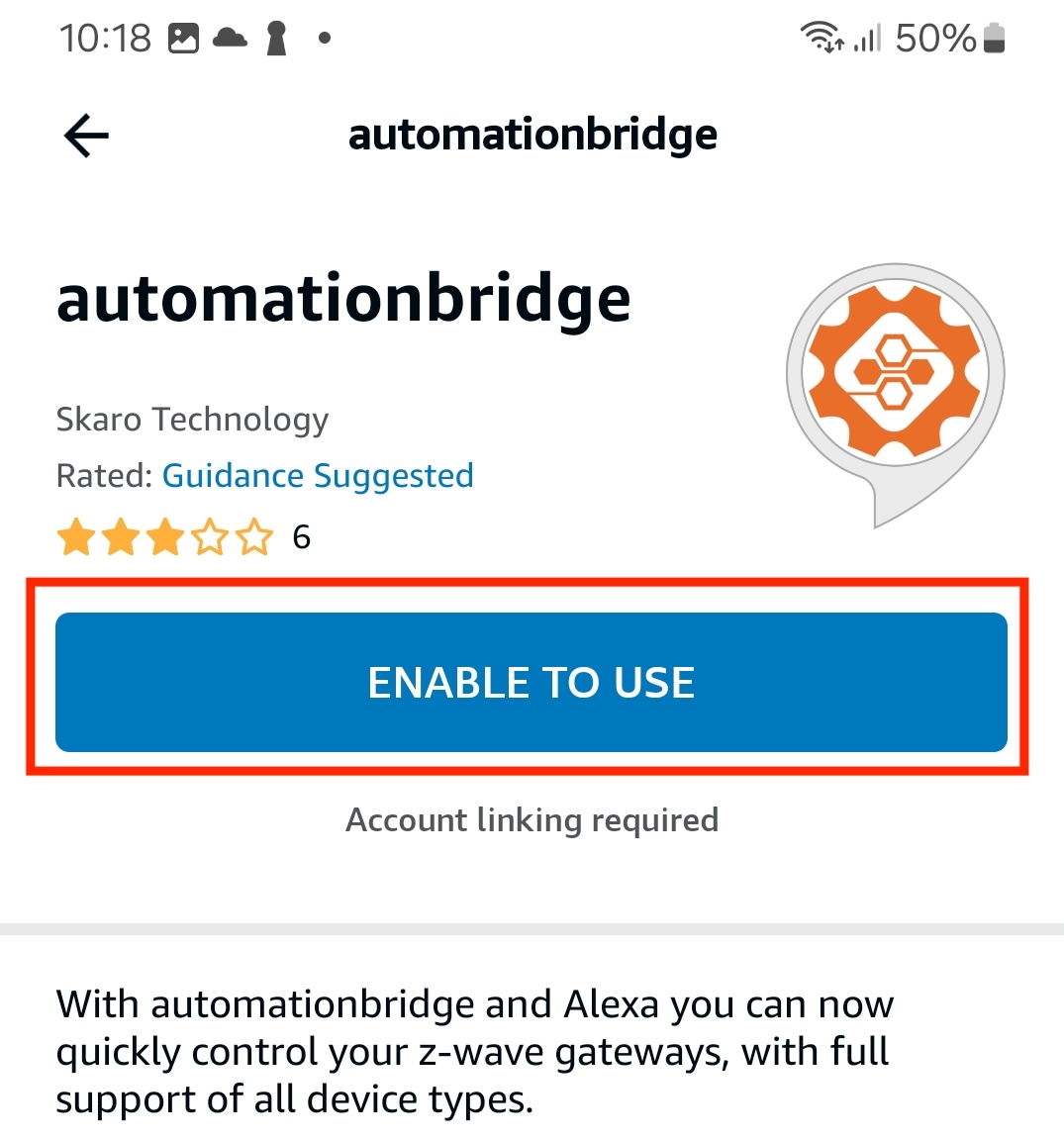The height and width of the screenshot is (1141, 1064).
Task: Tap the cloud icon in status bar
Action: pyautogui.click(x=230, y=39)
